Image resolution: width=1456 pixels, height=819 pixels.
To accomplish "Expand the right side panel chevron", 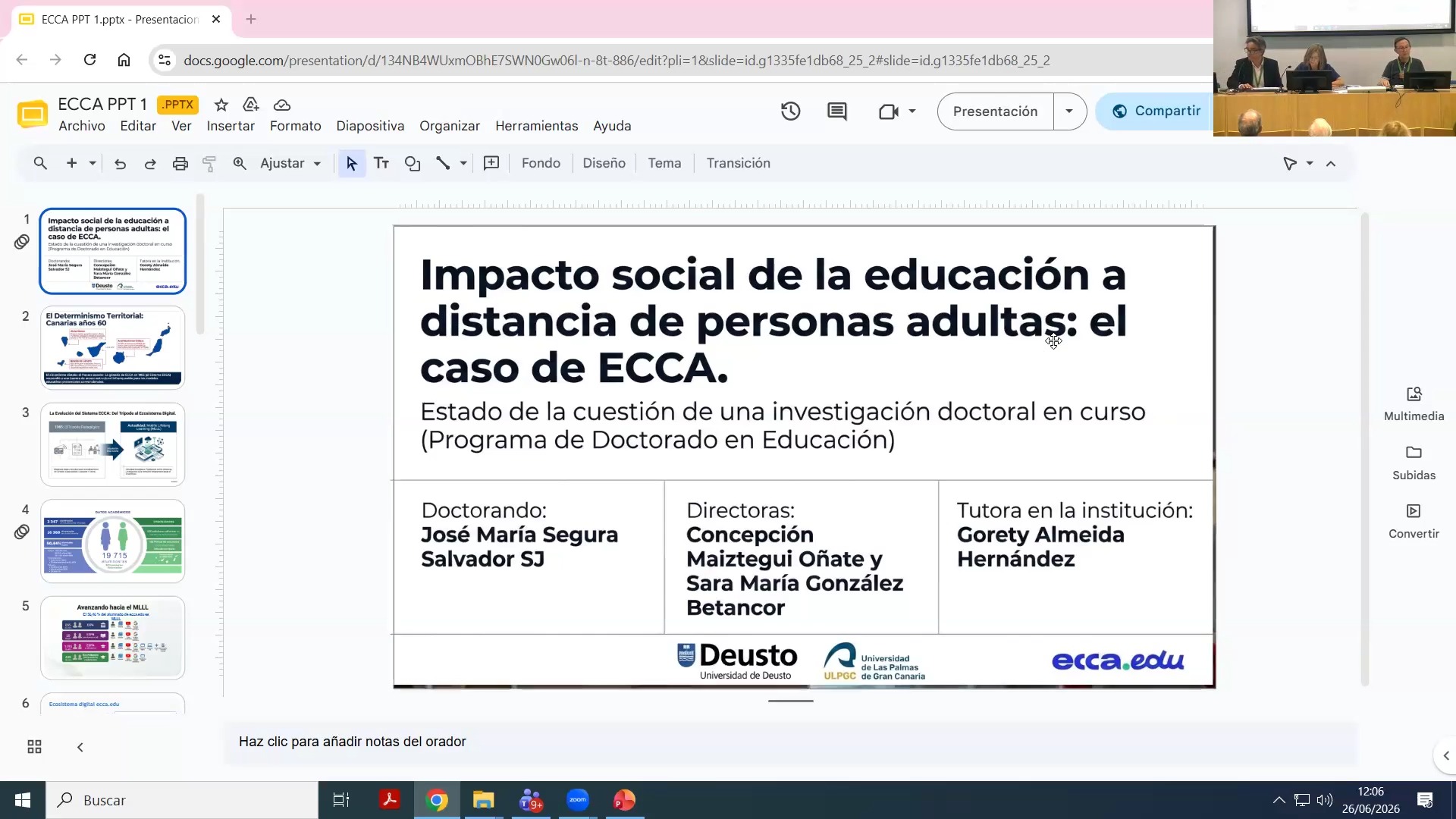I will tap(1445, 755).
